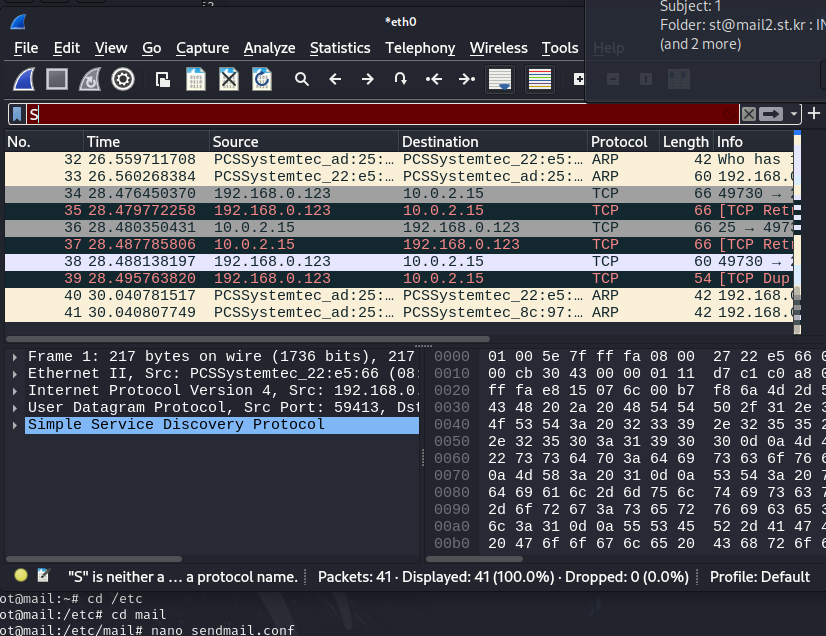This screenshot has width=826, height=636.
Task: Go forward in packet history
Action: tap(368, 80)
